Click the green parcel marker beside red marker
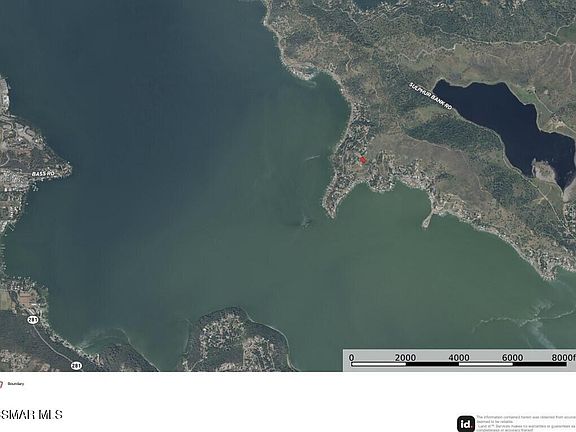The height and width of the screenshot is (432, 576). (x=357, y=160)
